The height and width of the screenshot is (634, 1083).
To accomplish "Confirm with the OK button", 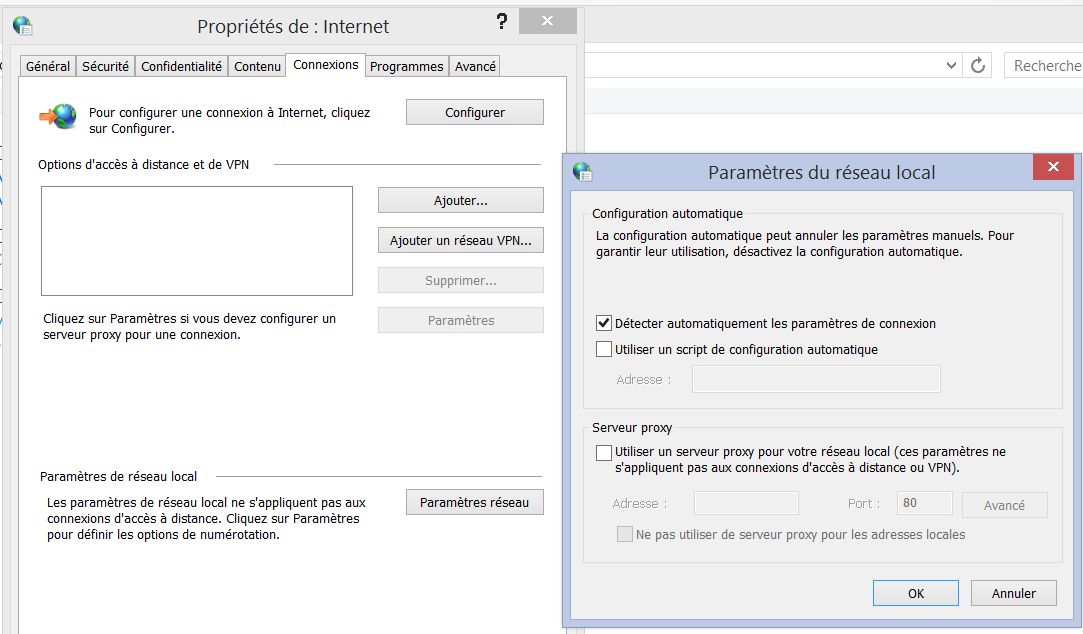I will [x=915, y=593].
